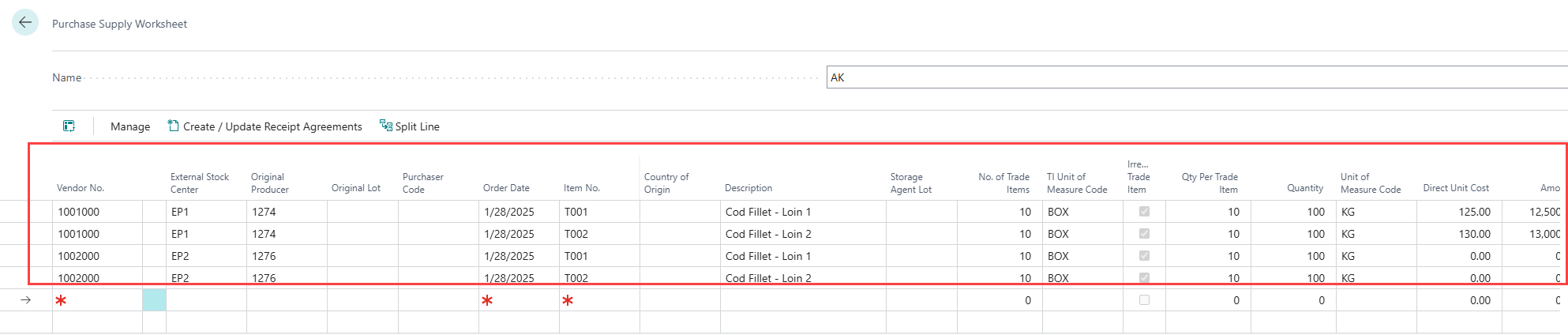Toggle Irregular Trade Item checkbox in new empty row
The height and width of the screenshot is (335, 1568).
[1144, 300]
